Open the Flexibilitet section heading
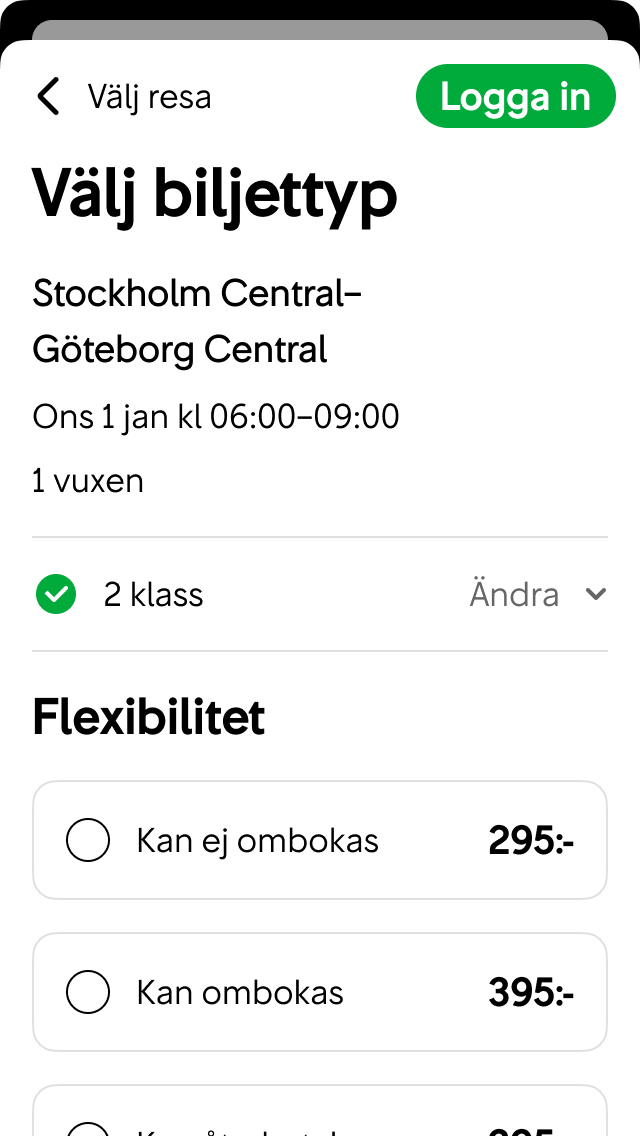Image resolution: width=640 pixels, height=1136 pixels. [x=148, y=716]
